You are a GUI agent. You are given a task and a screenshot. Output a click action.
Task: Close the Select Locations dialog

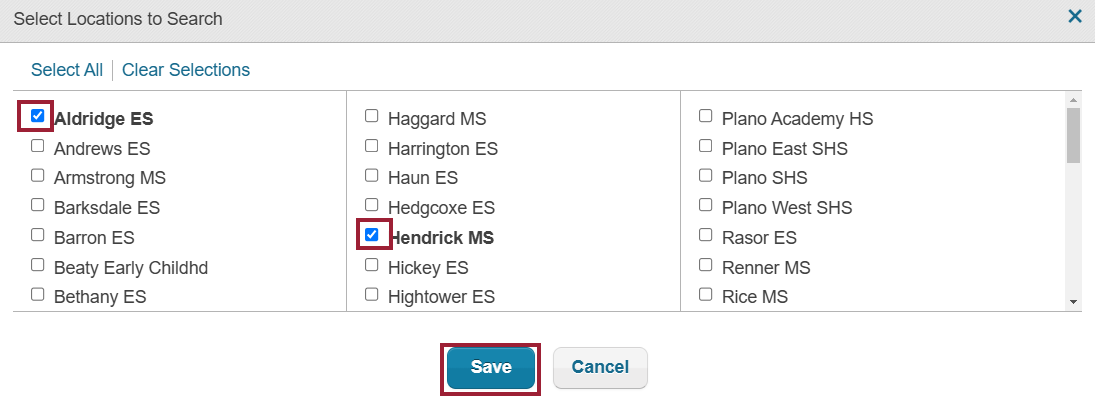point(1075,16)
